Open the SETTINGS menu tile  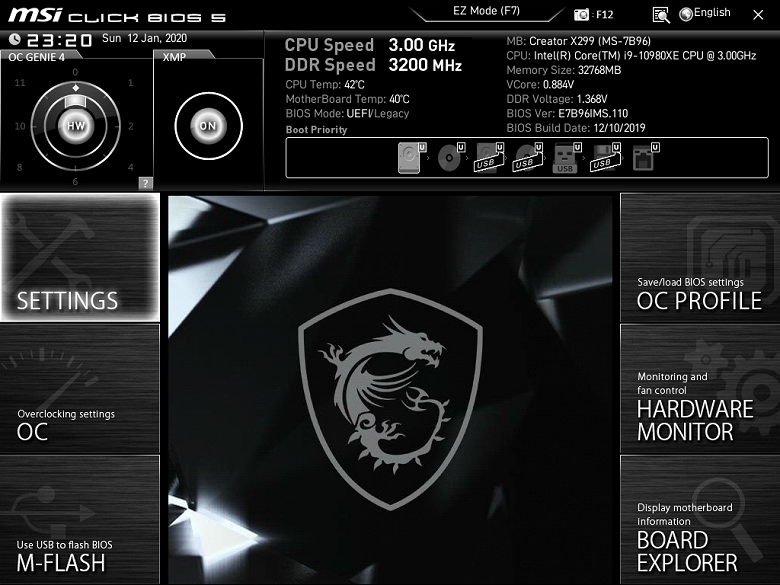coord(80,257)
